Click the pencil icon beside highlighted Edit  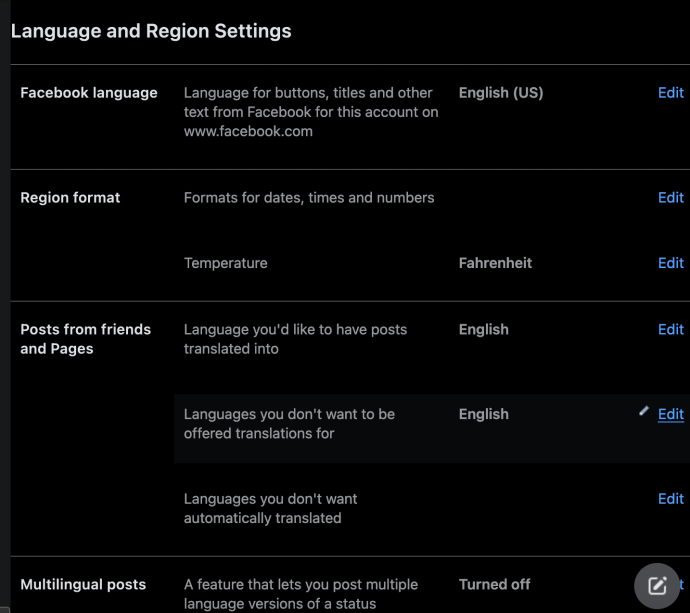[644, 411]
